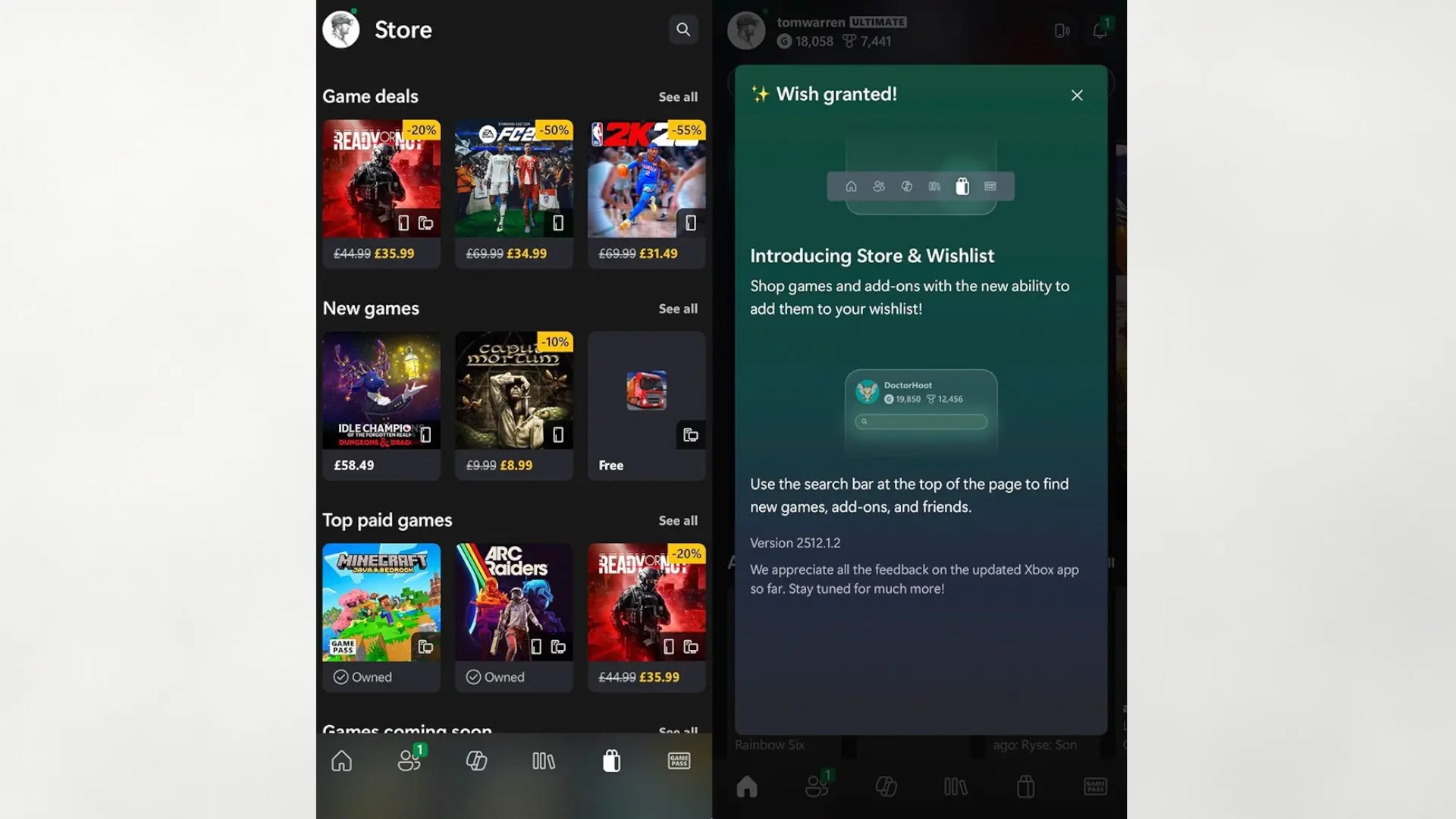Image resolution: width=1456 pixels, height=819 pixels.
Task: Open See all for Game deals
Action: click(x=678, y=96)
